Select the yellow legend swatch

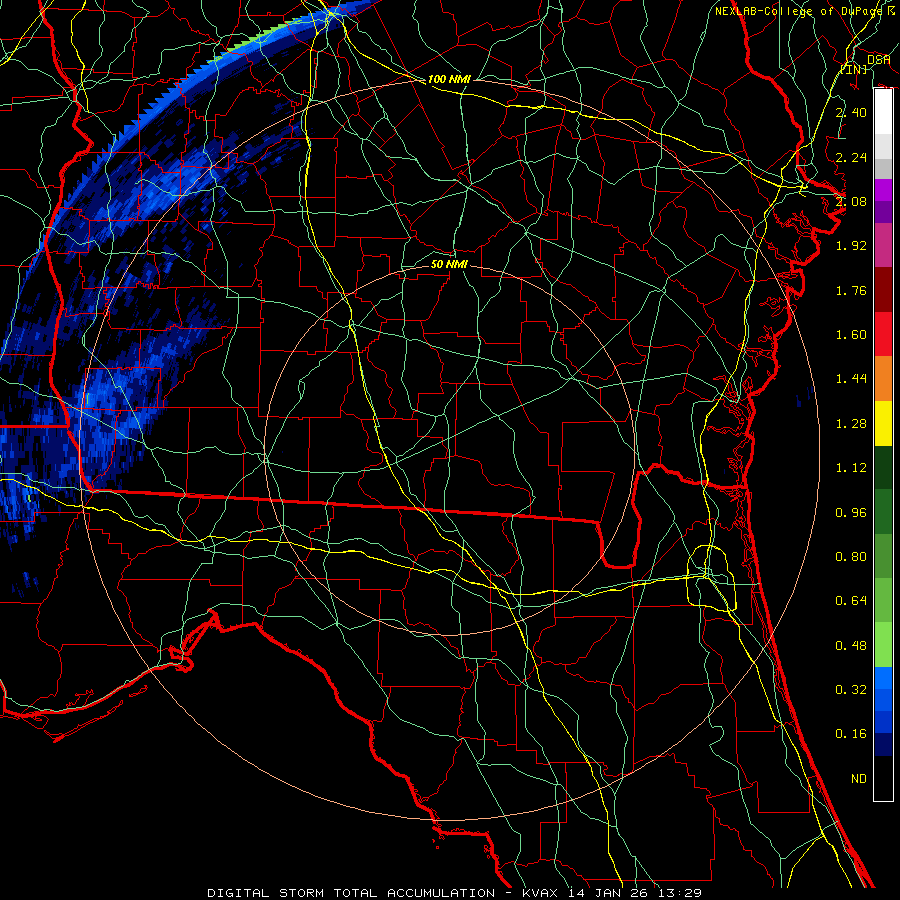tap(883, 423)
